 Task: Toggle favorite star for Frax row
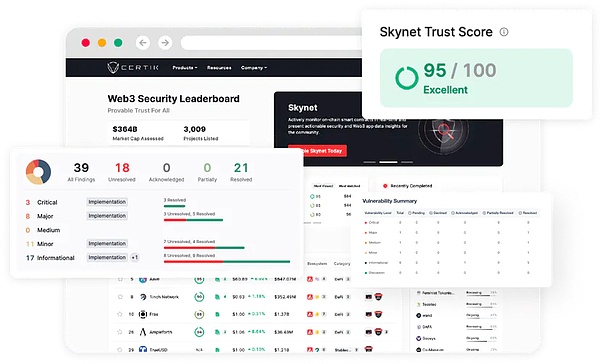click(x=120, y=314)
